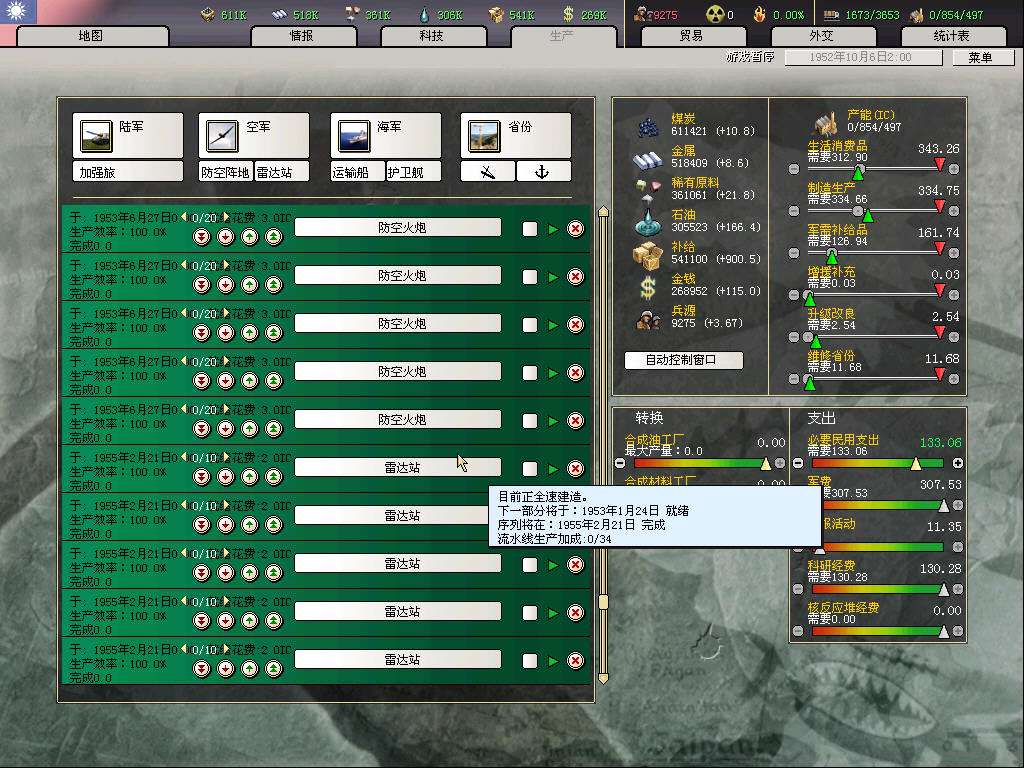Switch to the 贸易 trade tab
1024x768 pixels.
[692, 36]
